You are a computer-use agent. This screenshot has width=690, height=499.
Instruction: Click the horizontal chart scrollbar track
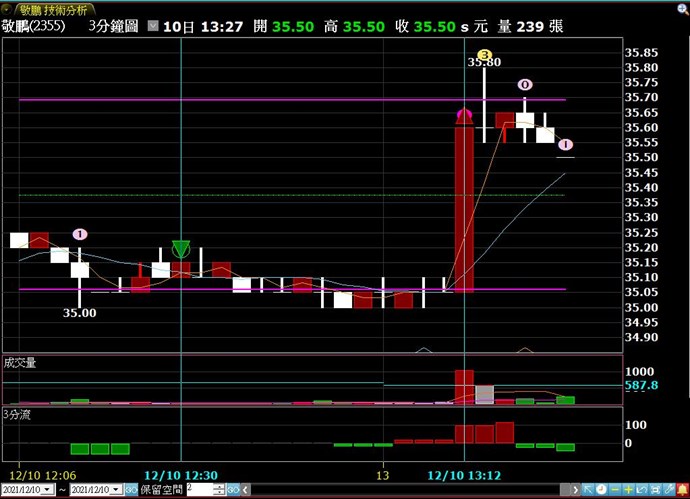(x=400, y=489)
